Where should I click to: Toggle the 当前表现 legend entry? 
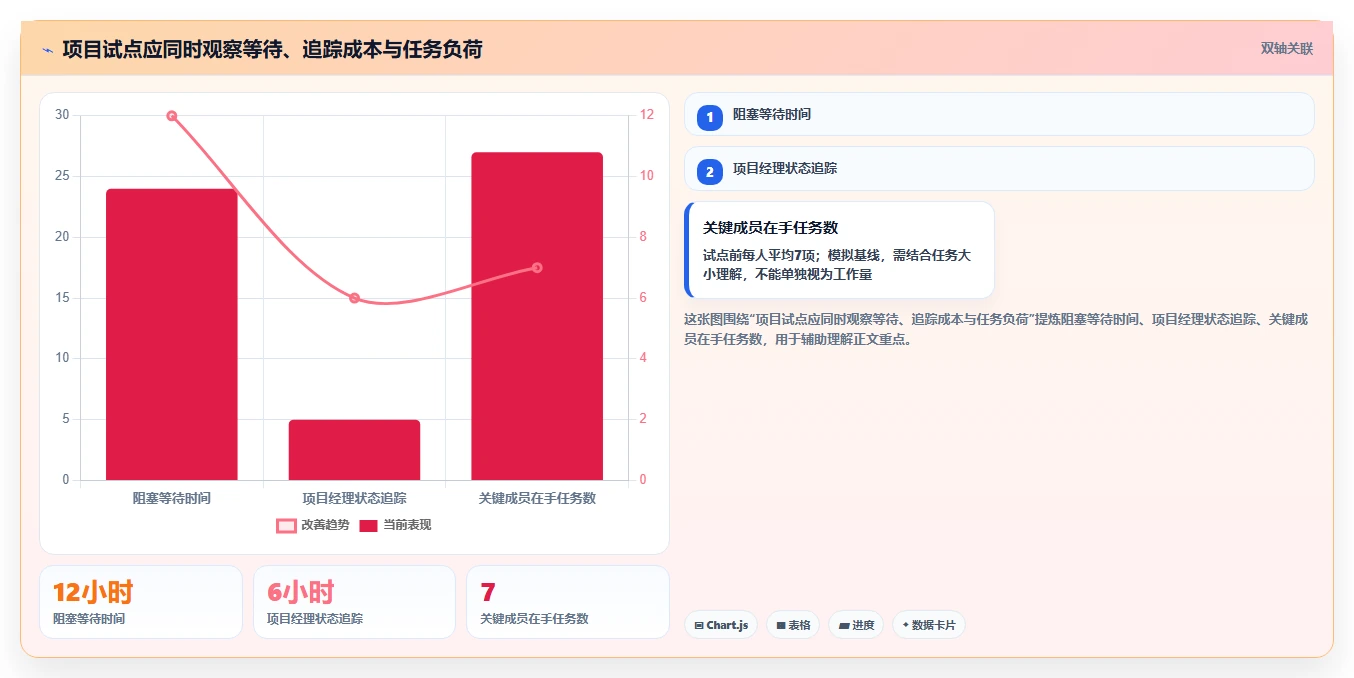[x=395, y=525]
